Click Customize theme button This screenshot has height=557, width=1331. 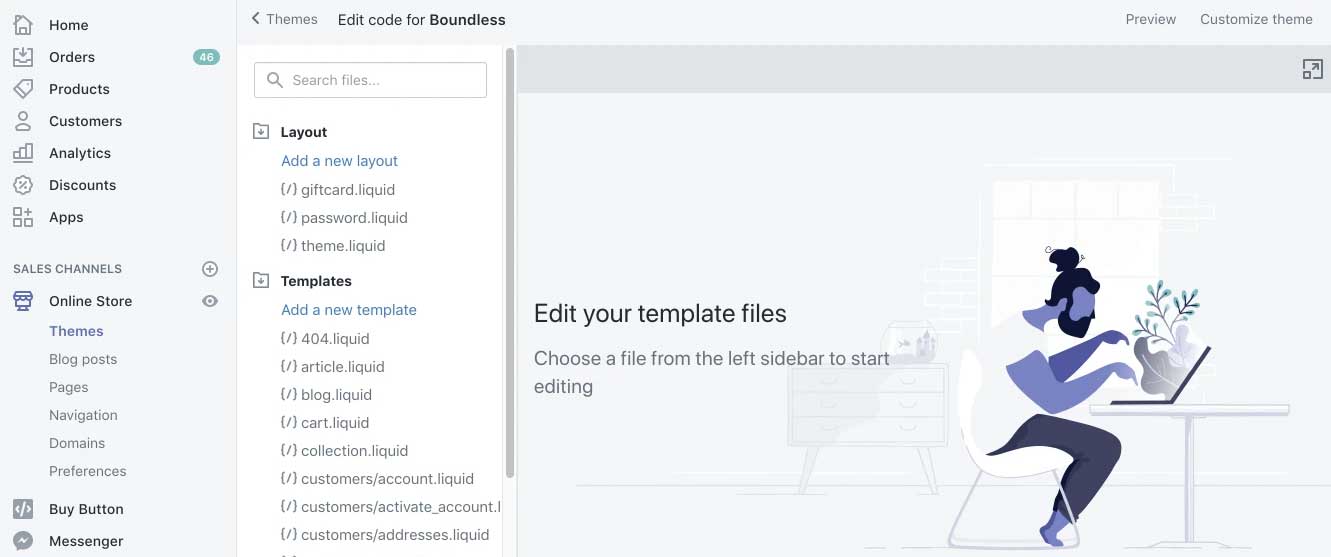pyautogui.click(x=1256, y=19)
